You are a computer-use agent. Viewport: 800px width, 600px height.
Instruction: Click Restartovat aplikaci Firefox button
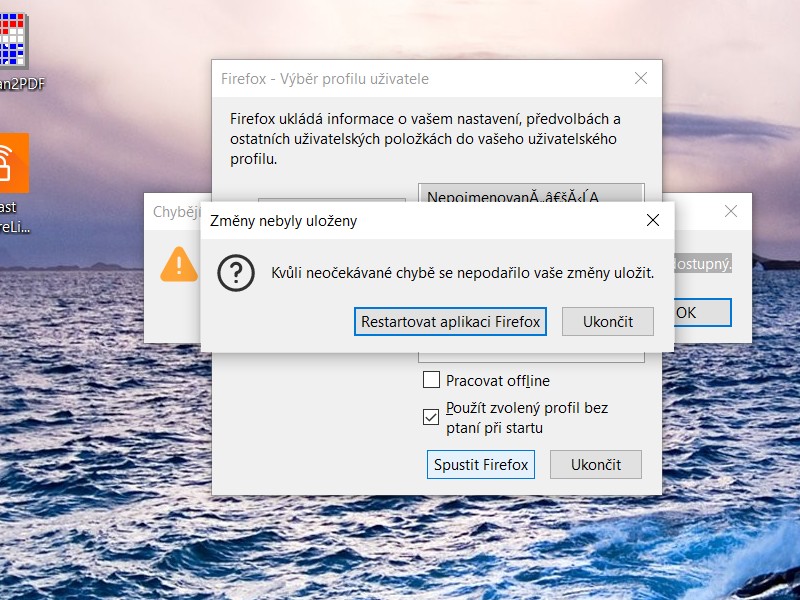[450, 321]
